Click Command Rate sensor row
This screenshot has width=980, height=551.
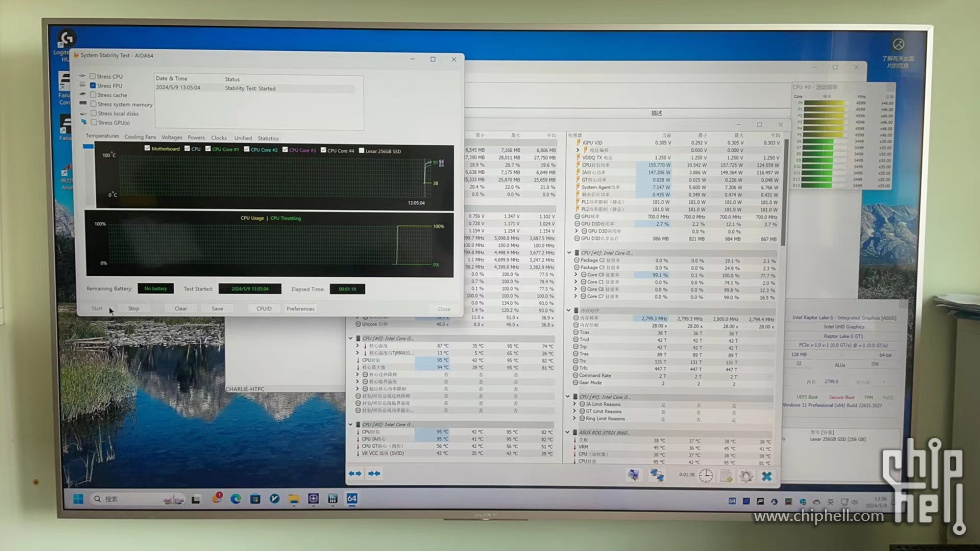(672, 375)
